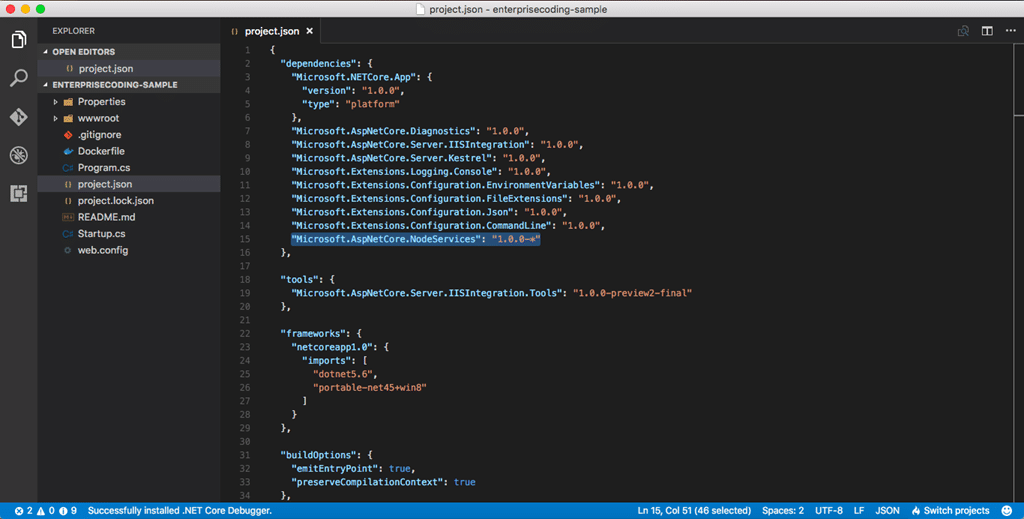Click "Microsoft.AspNetCore.Server.Kestrel" on line 9
Screen dimensions: 1024x519
tap(391, 158)
